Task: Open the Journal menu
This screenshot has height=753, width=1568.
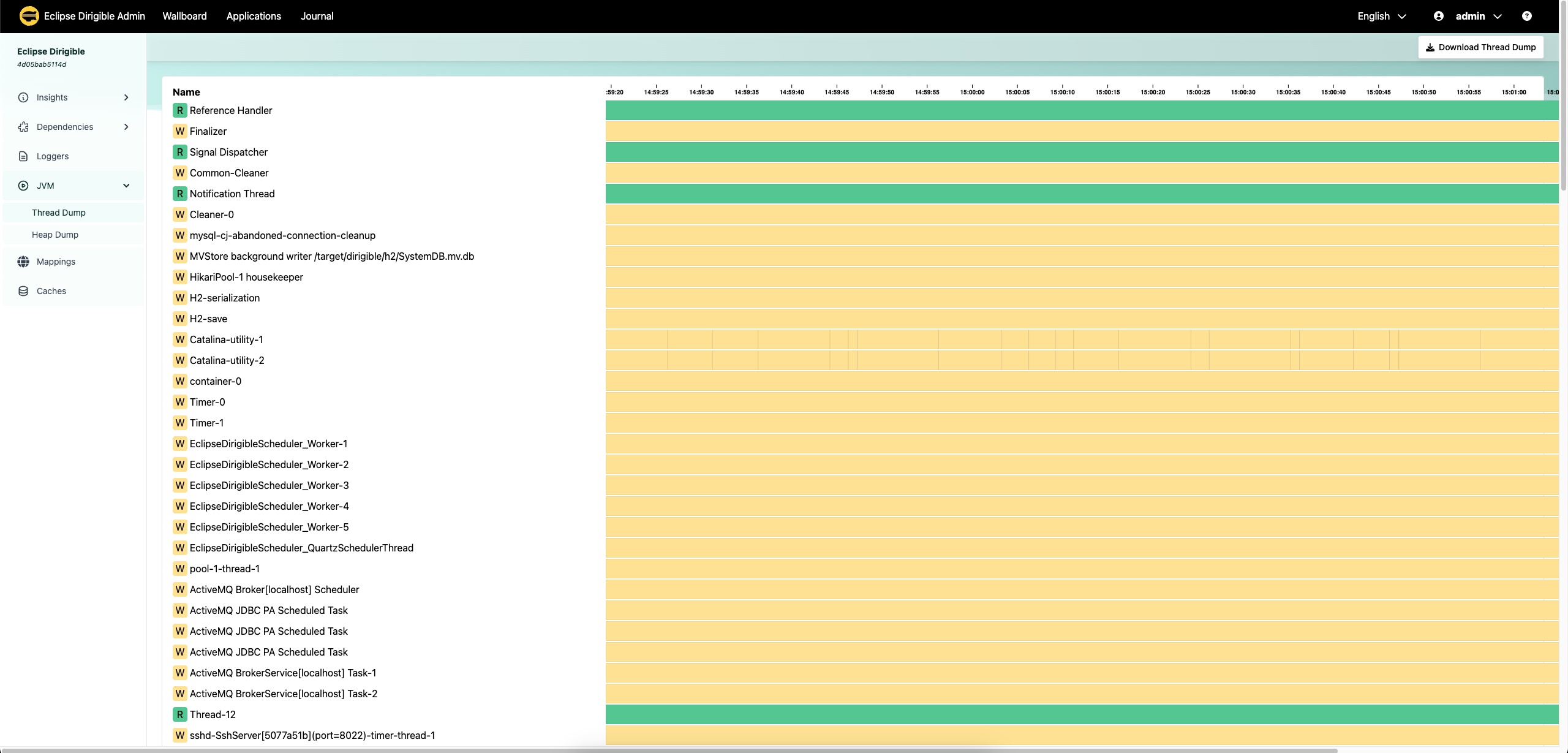Action: point(317,16)
